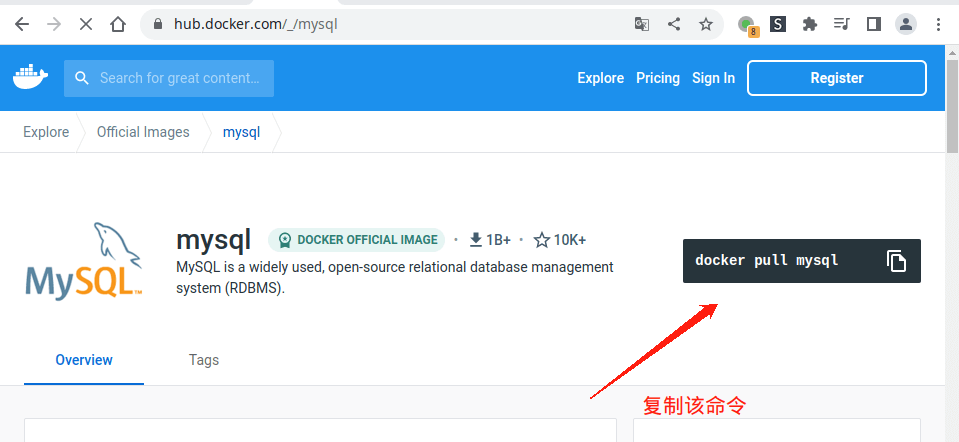
Task: Open the Explore nav link
Action: tap(601, 78)
